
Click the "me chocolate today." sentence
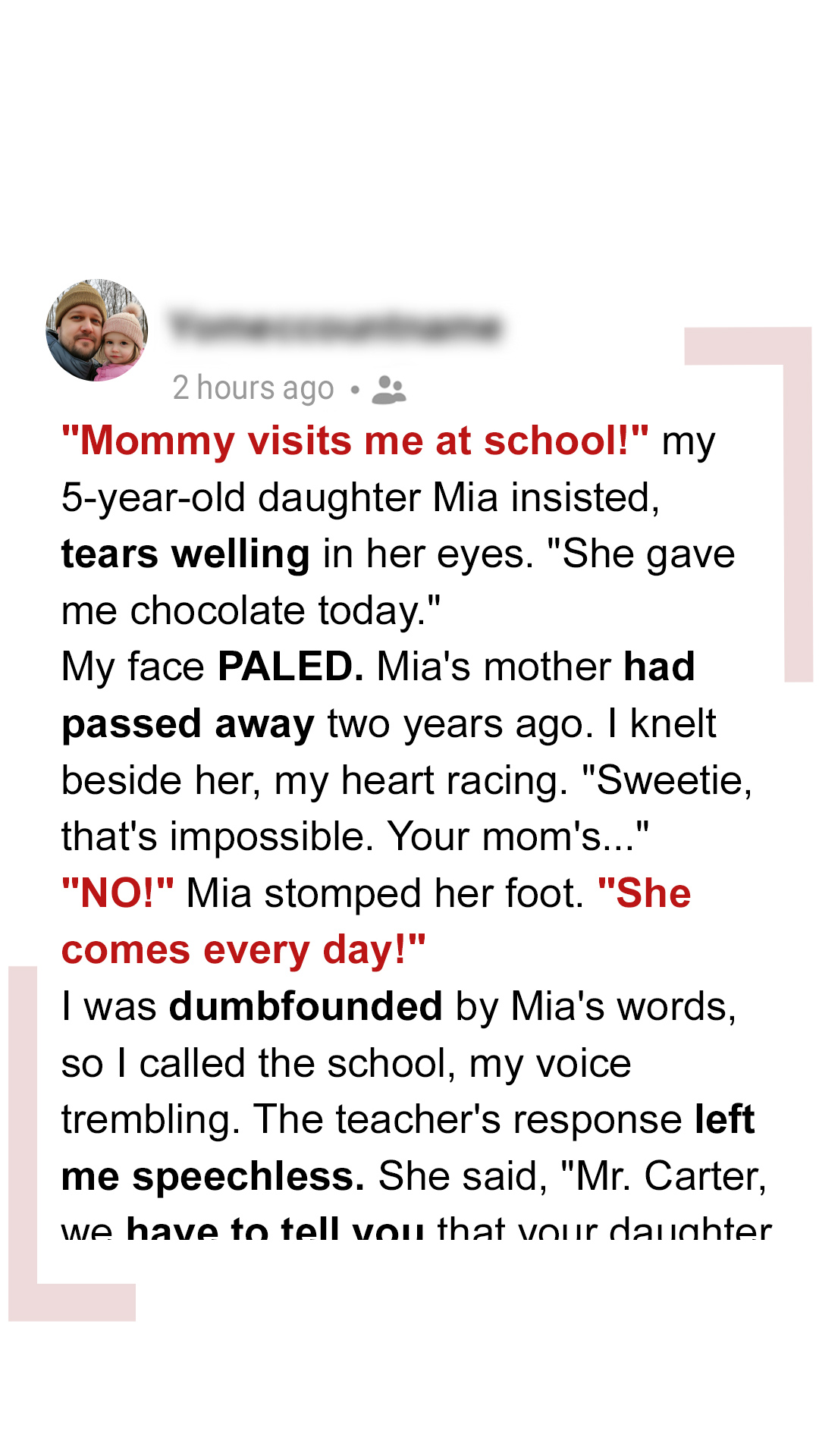pyautogui.click(x=251, y=610)
